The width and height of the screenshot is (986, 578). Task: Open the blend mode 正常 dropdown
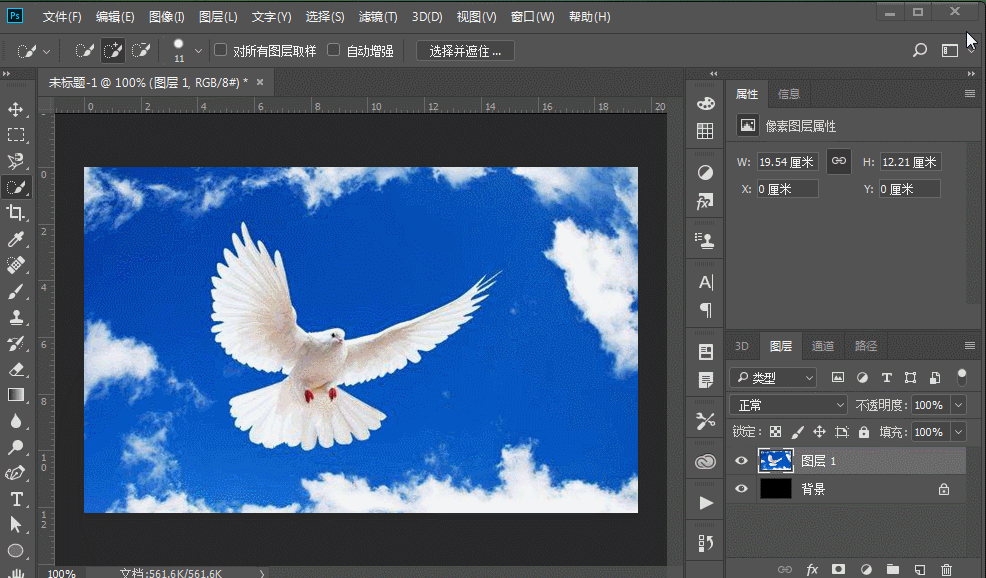(x=789, y=405)
